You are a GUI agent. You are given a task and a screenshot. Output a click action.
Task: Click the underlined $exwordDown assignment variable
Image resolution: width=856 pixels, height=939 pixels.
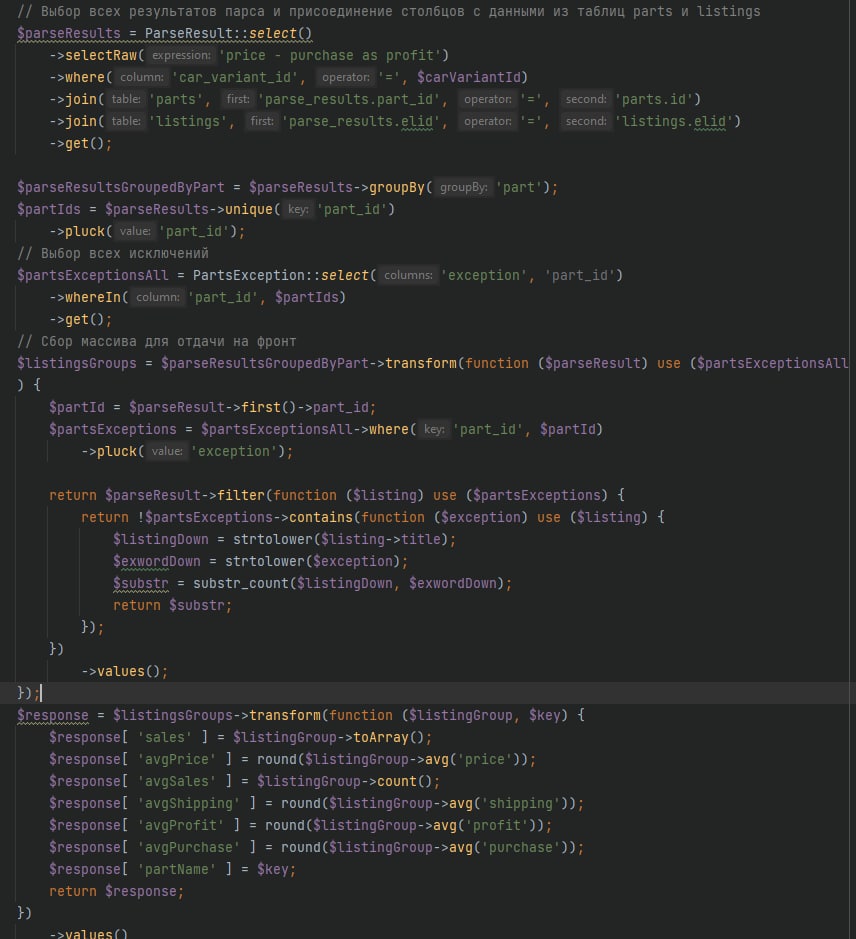coord(156,562)
